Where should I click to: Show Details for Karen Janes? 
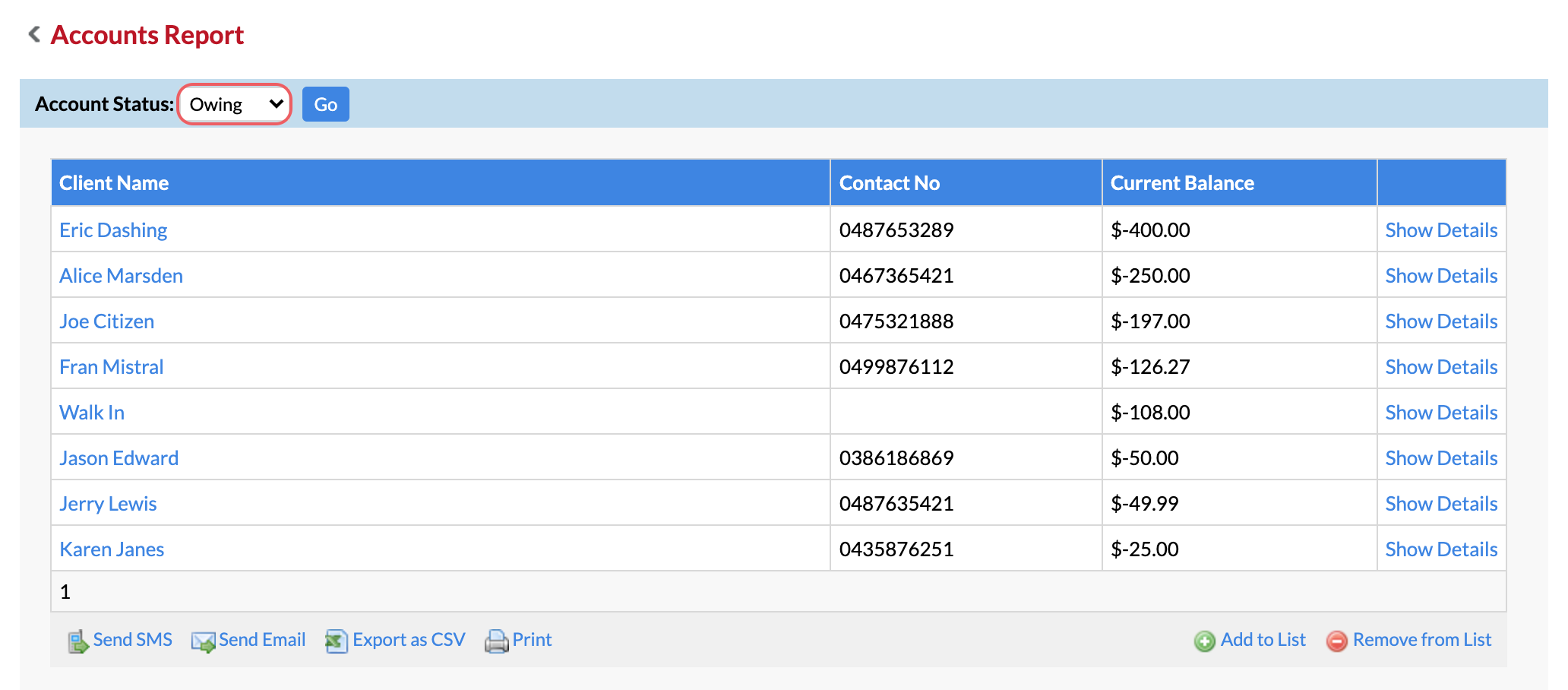click(x=1441, y=549)
